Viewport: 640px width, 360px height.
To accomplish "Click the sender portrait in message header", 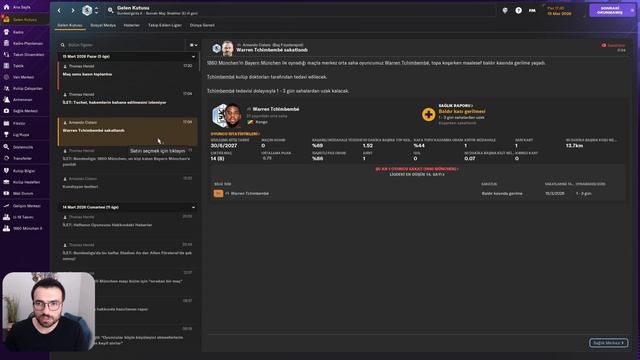I will [228, 48].
